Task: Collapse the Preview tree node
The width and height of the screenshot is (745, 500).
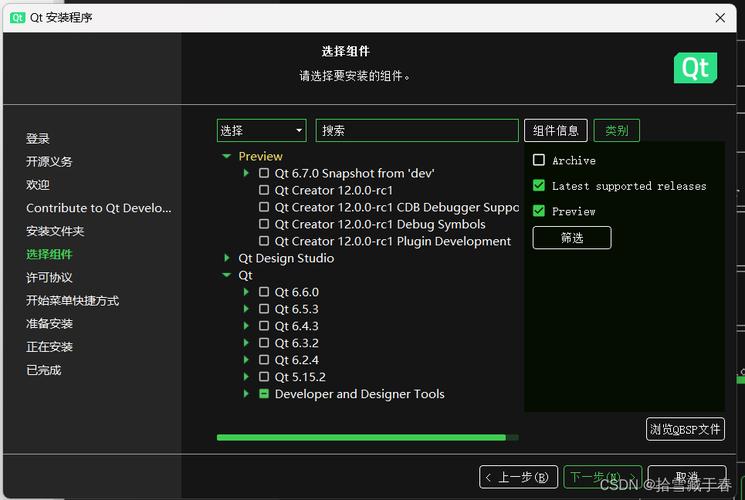Action: (x=227, y=156)
